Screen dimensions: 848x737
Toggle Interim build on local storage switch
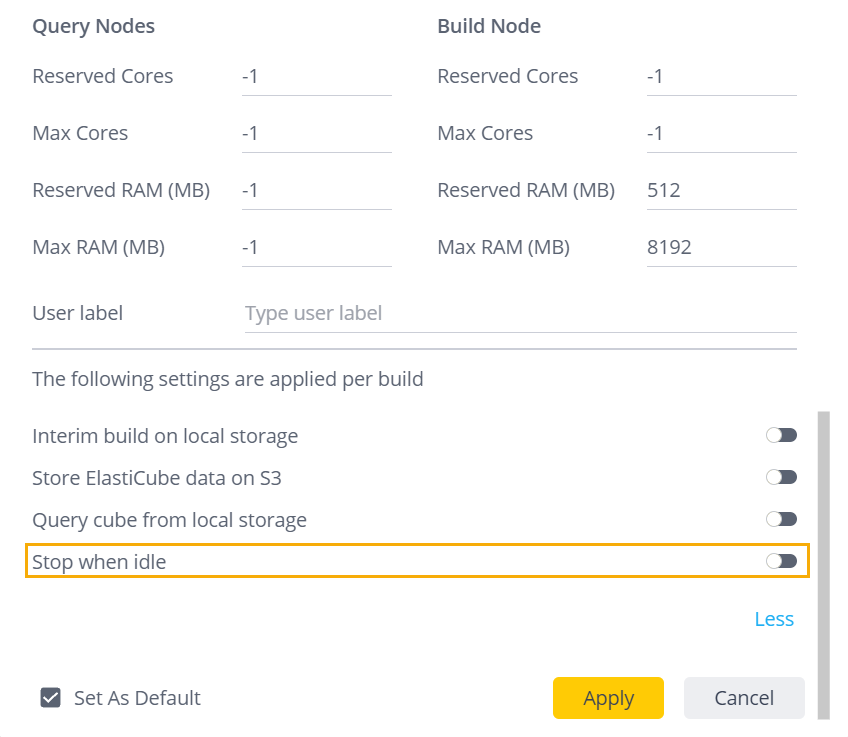[781, 435]
